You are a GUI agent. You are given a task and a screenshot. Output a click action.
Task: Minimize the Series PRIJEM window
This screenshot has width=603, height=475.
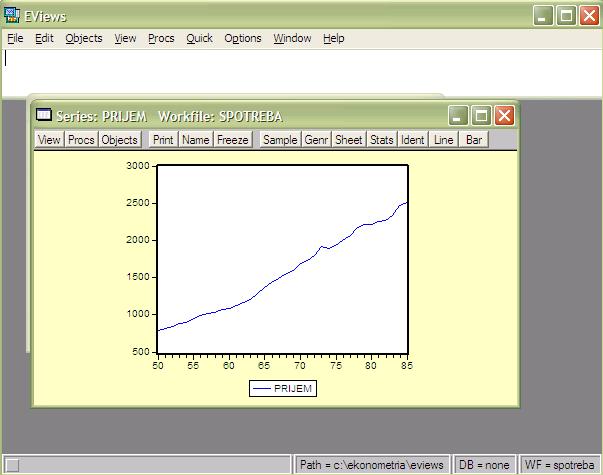point(458,115)
